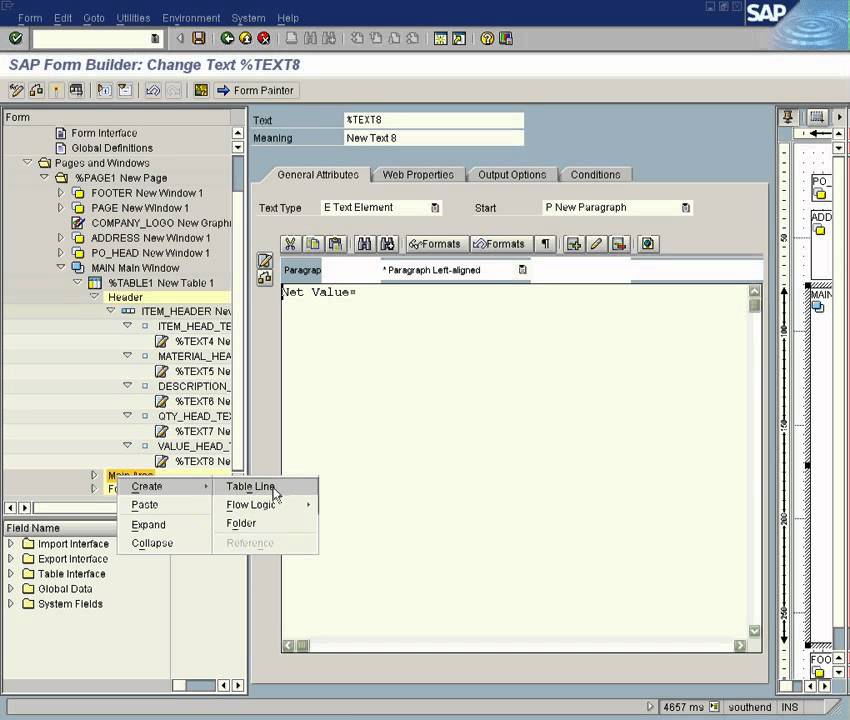This screenshot has width=850, height=720.
Task: Click the Help question mark icon
Action: [487, 38]
